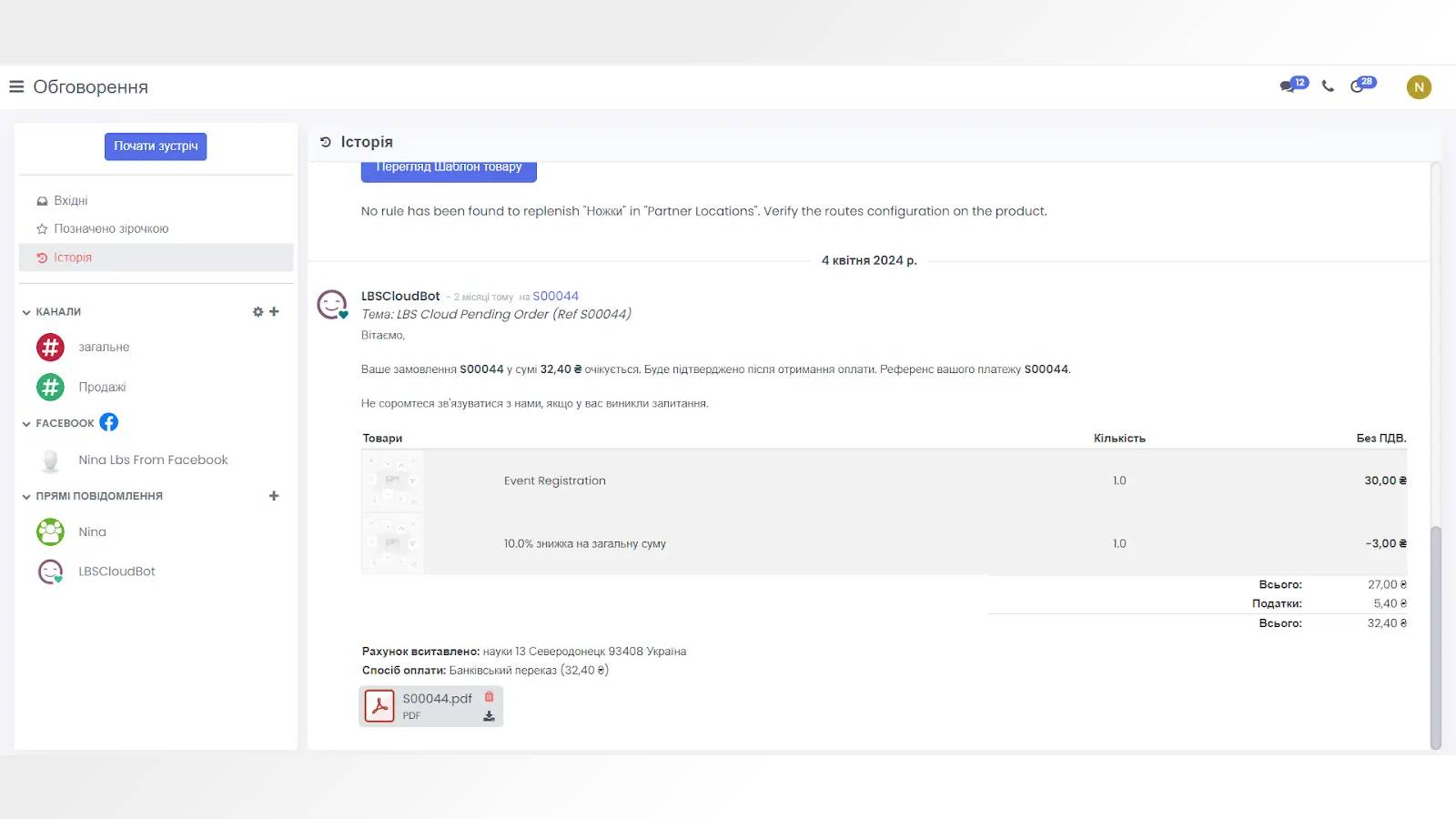Screen dimensions: 1456x819
Task: Click the history vertical scrollbar
Action: click(x=1435, y=637)
